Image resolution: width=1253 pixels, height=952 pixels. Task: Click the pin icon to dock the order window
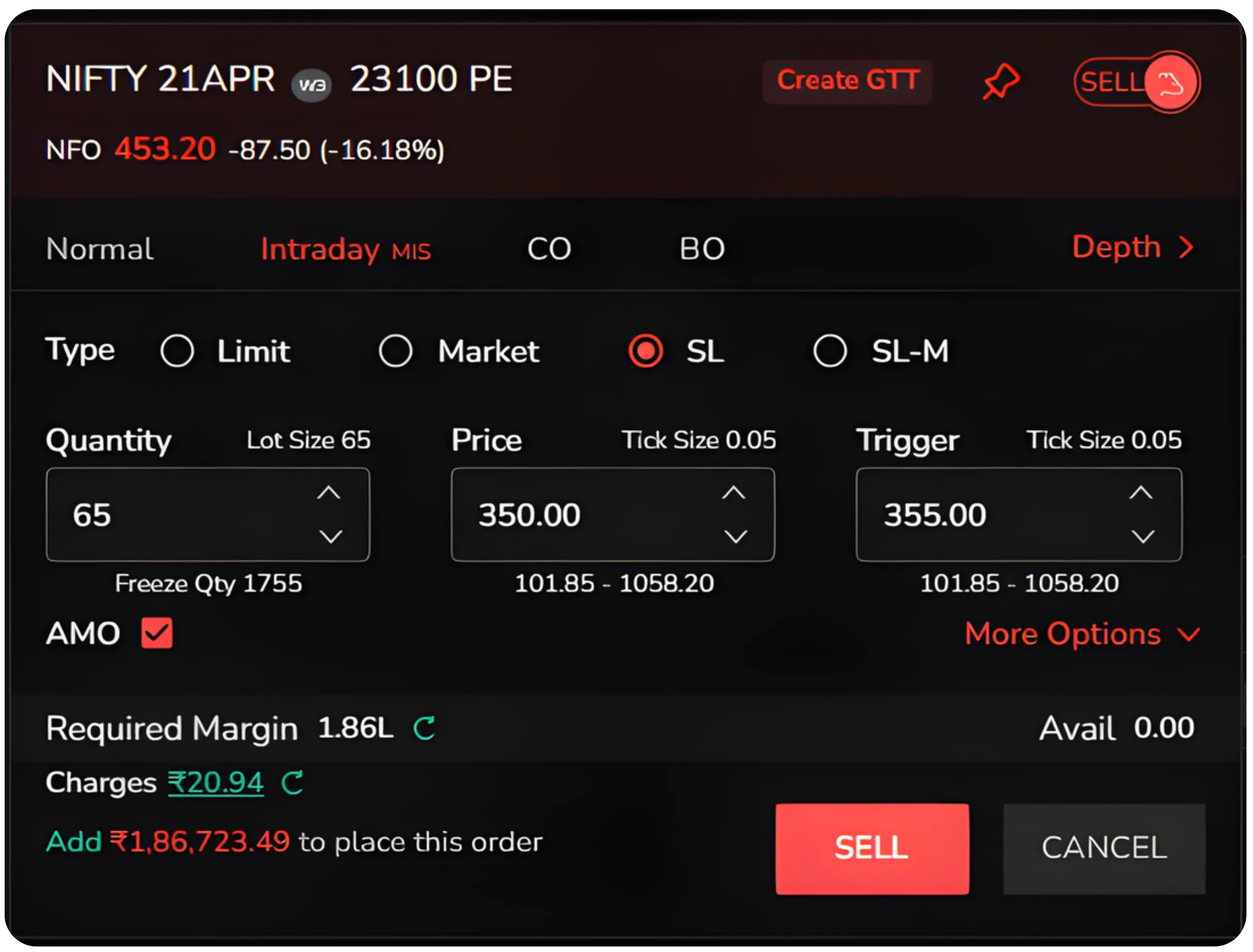pyautogui.click(x=1000, y=81)
